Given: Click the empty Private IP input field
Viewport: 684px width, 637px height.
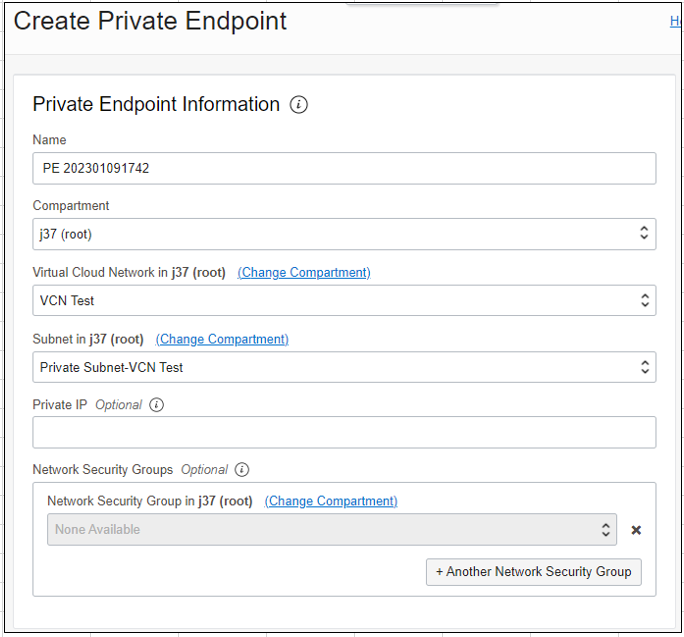Looking at the screenshot, I should 344,432.
